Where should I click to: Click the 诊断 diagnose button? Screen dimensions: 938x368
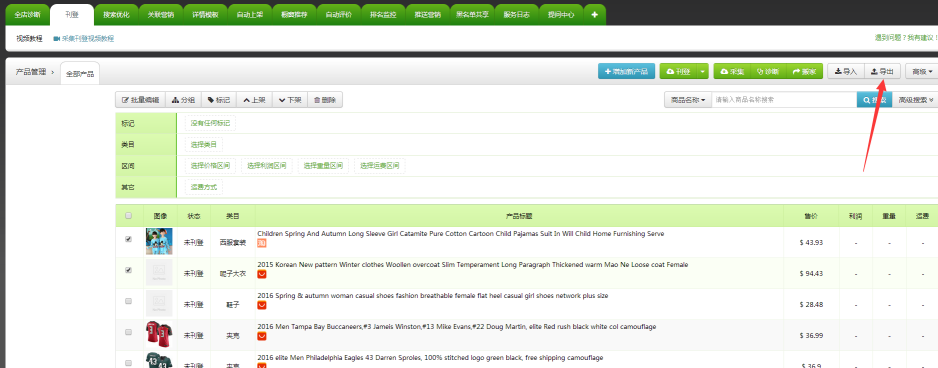click(x=768, y=71)
